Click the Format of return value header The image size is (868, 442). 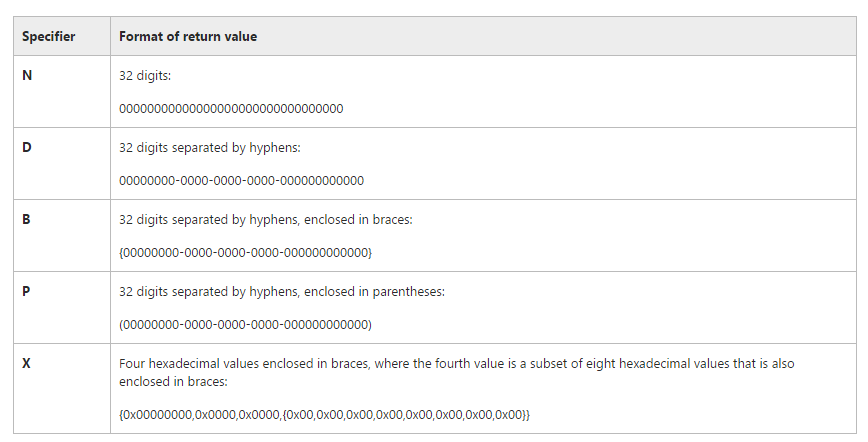pos(188,37)
